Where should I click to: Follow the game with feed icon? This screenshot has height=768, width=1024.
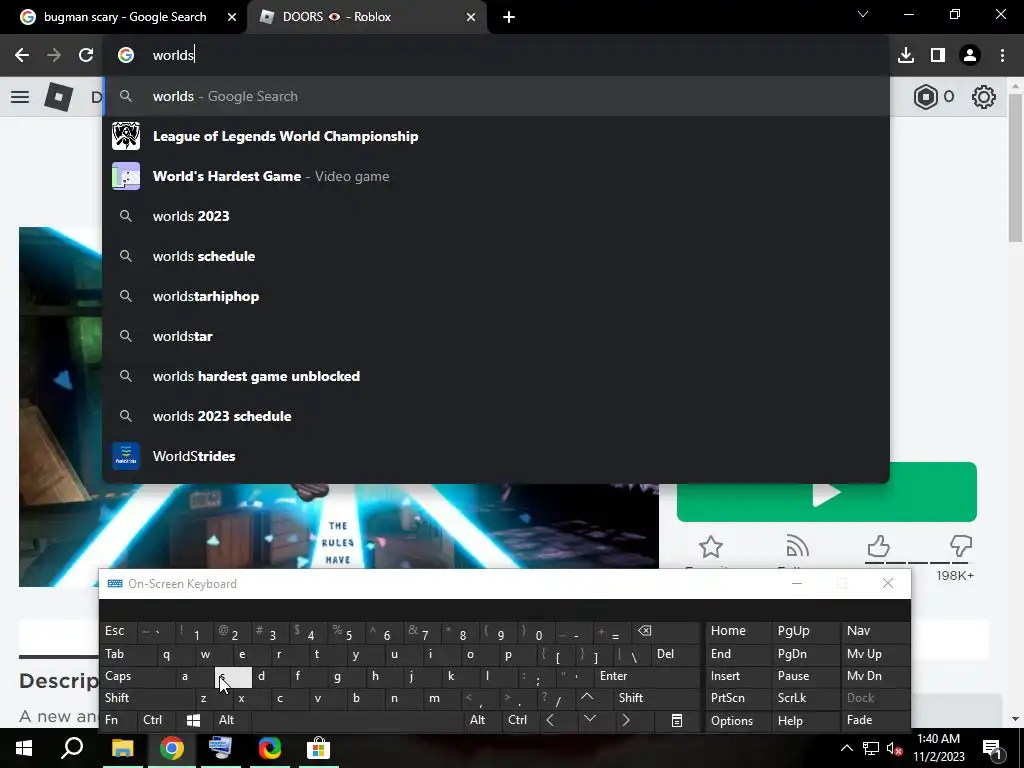[797, 546]
